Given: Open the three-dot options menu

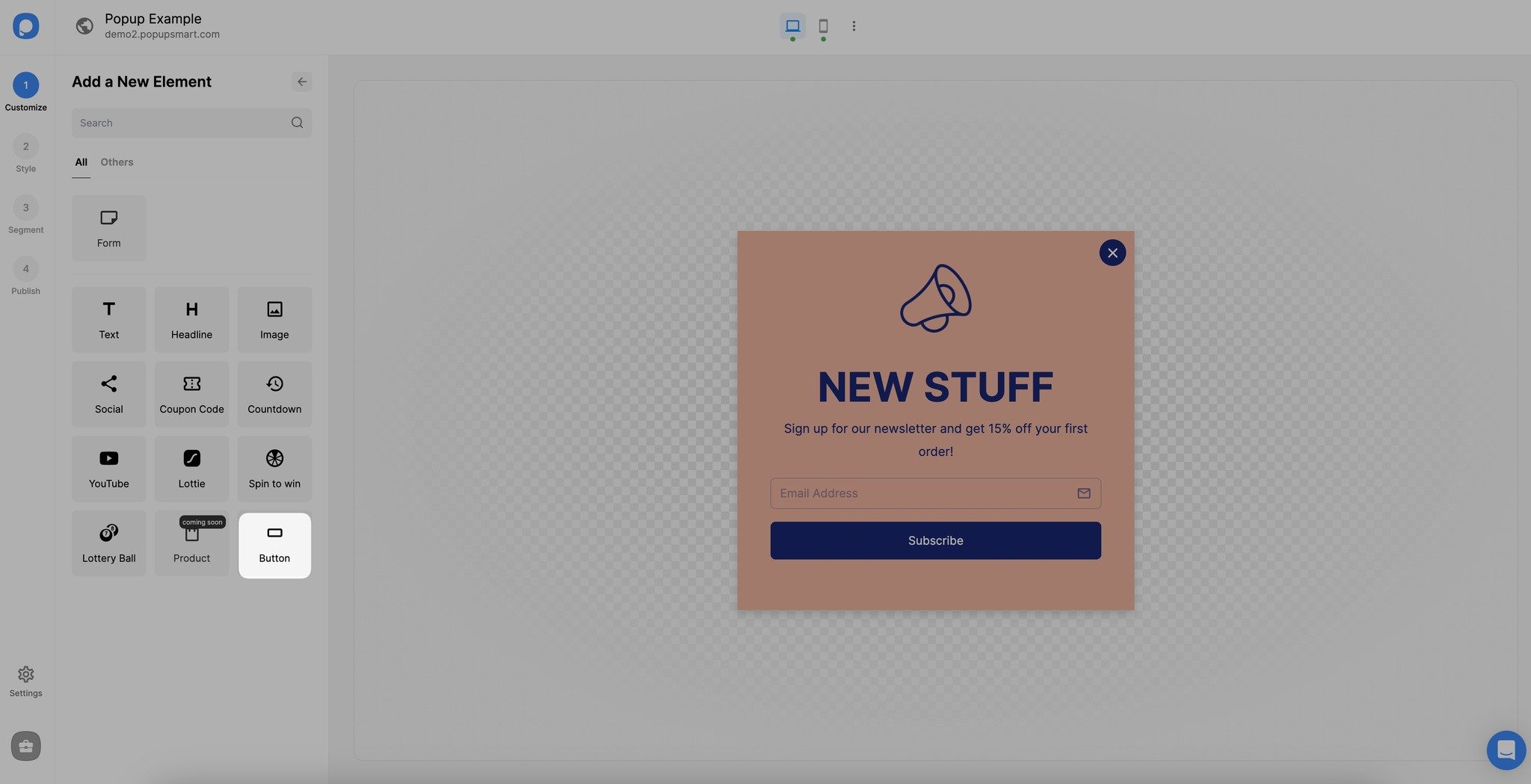Looking at the screenshot, I should [854, 25].
